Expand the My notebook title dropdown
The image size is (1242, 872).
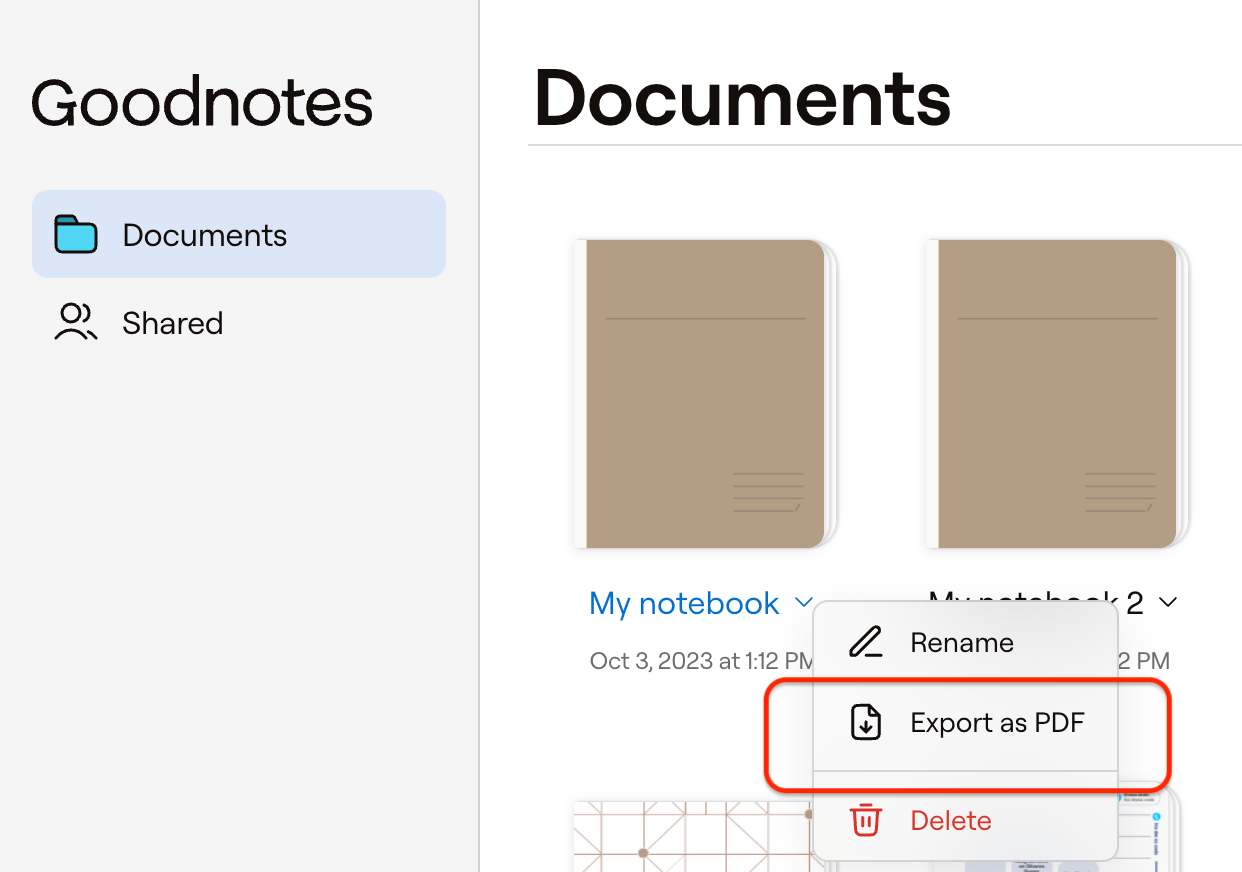tap(805, 603)
